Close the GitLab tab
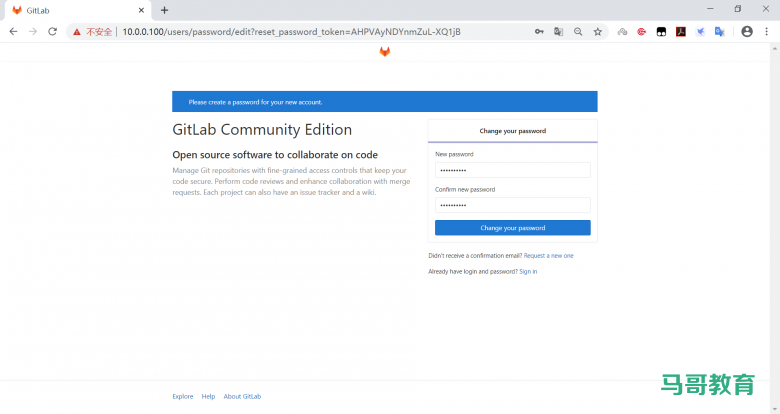The width and height of the screenshot is (780, 414). pos(141,10)
